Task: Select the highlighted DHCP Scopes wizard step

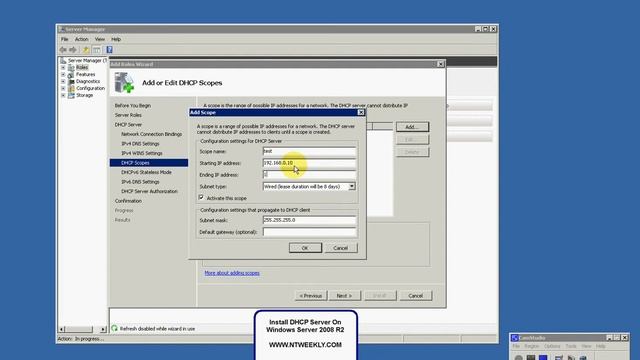Action: [x=149, y=163]
